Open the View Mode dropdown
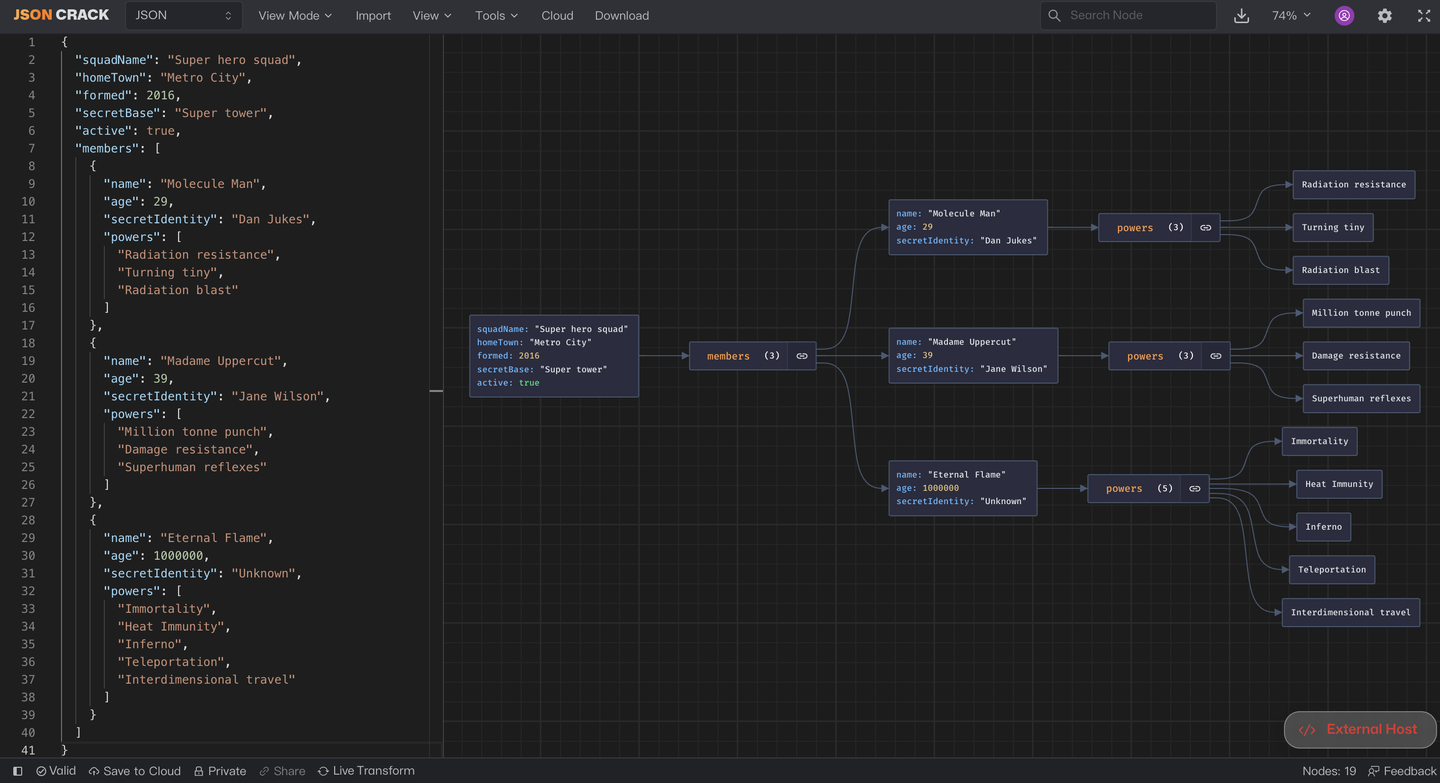The width and height of the screenshot is (1440, 783). [295, 16]
